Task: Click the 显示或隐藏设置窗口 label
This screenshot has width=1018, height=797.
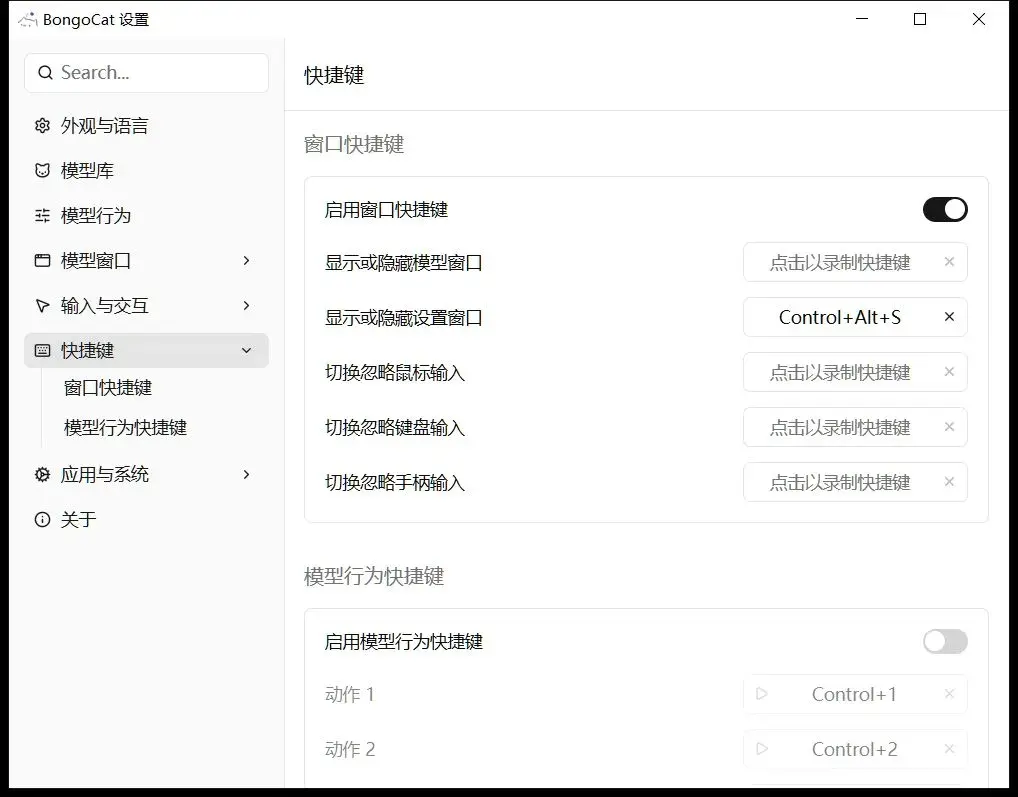Action: pyautogui.click(x=403, y=317)
